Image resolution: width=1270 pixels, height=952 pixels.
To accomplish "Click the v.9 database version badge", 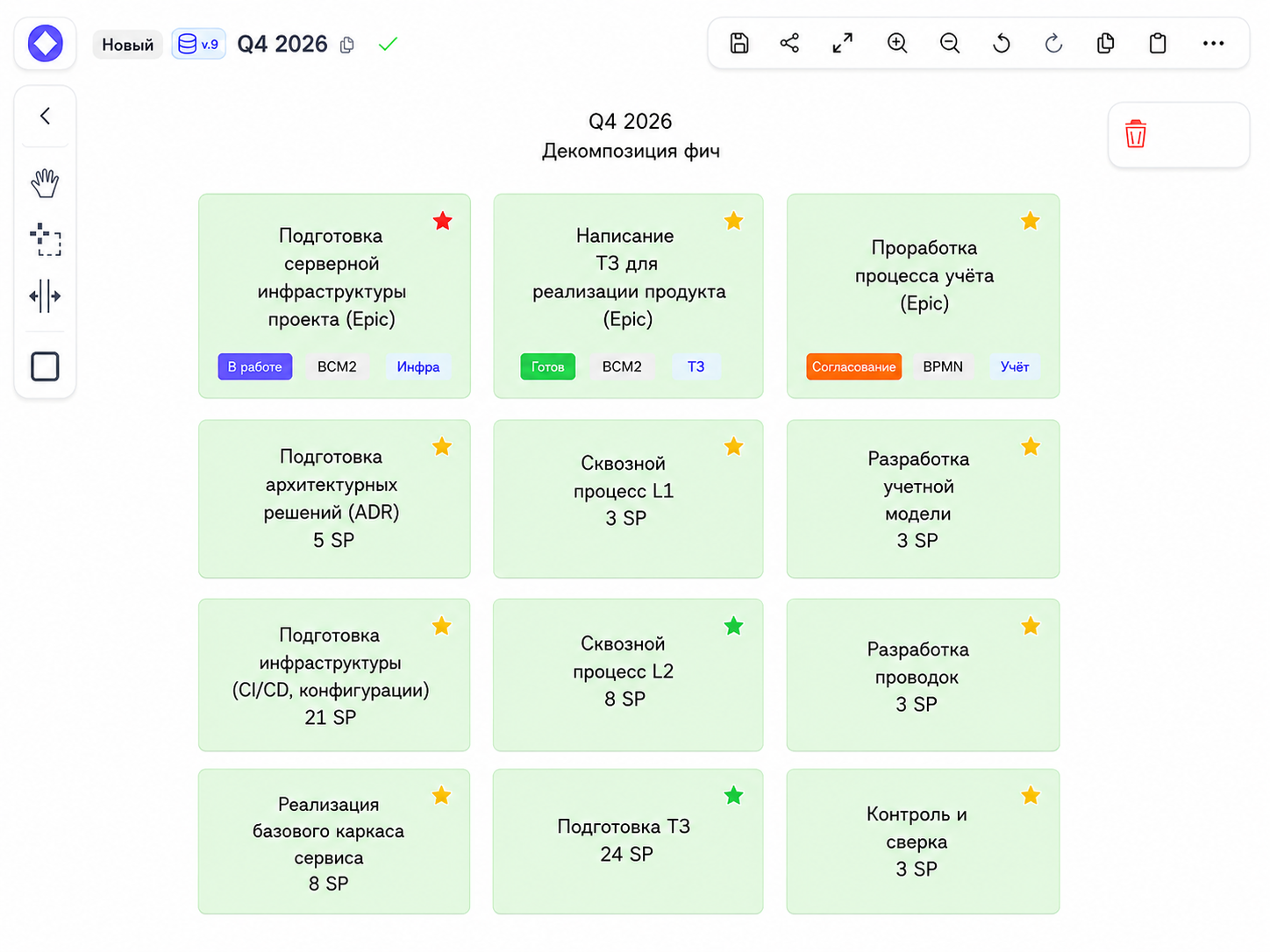I will 199,44.
